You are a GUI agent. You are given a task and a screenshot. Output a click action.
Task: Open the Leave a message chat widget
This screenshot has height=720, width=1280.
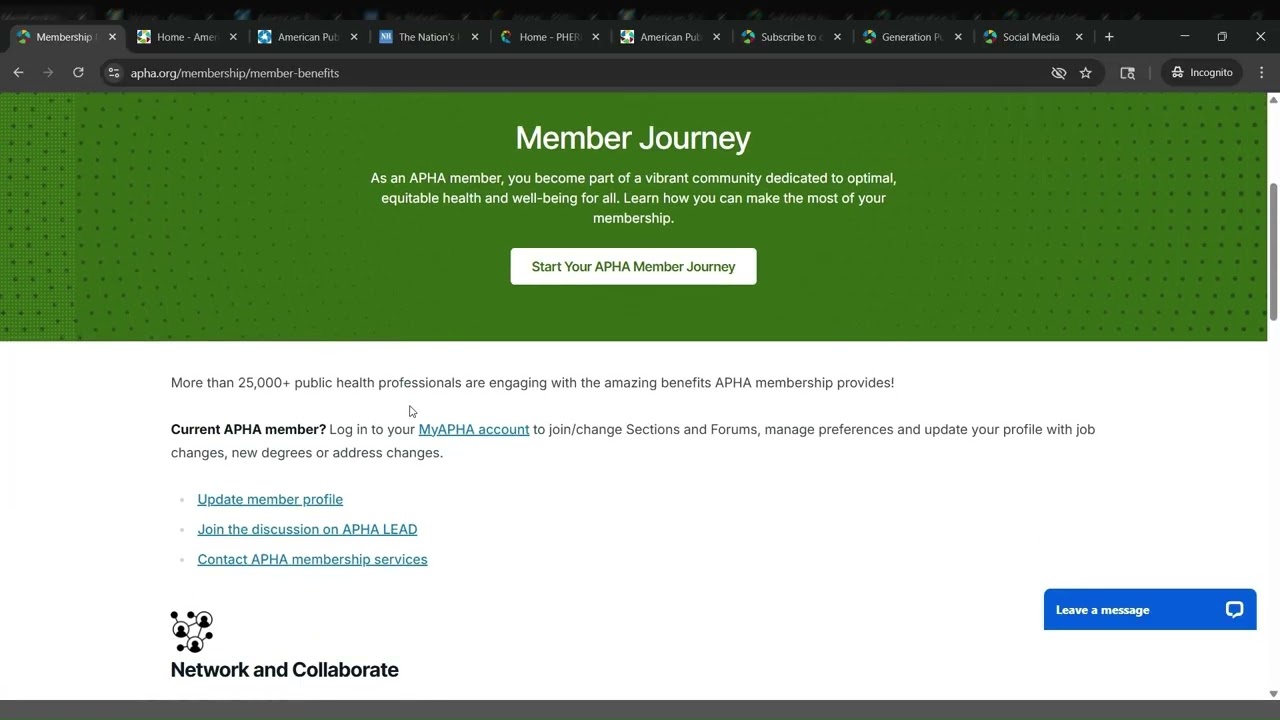(1150, 610)
